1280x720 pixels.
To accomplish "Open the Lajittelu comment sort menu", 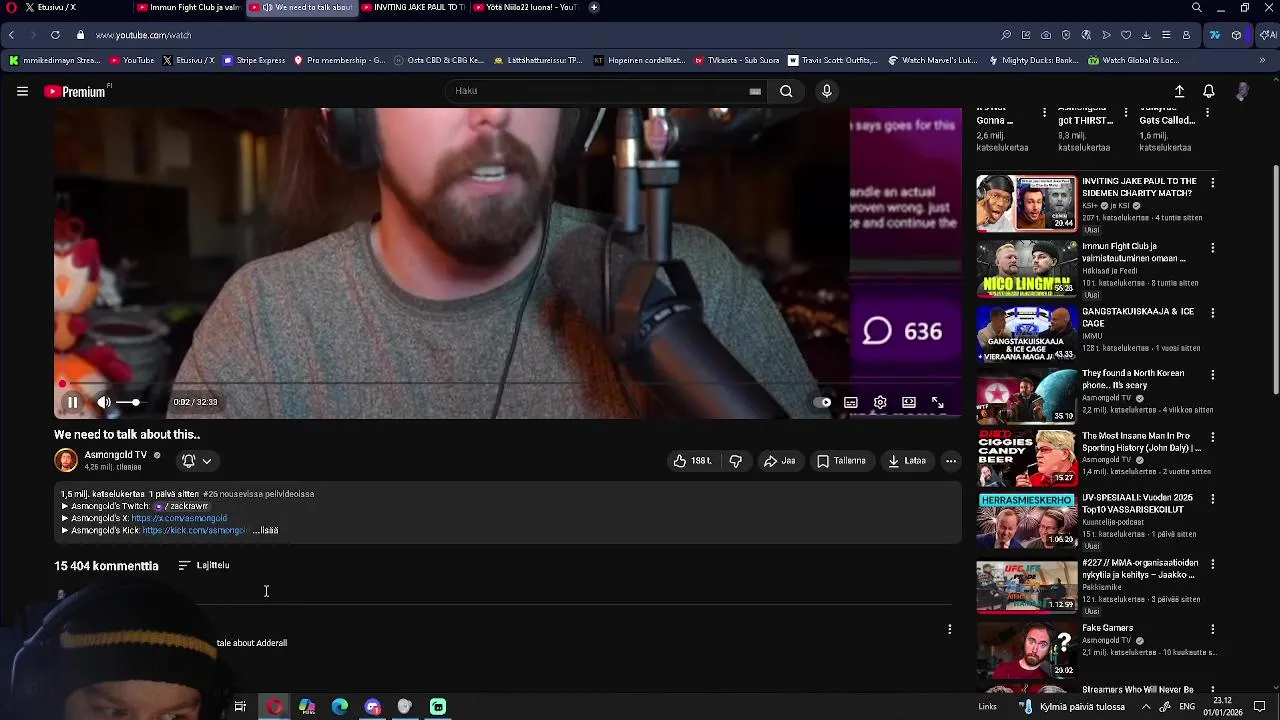I will (204, 565).
